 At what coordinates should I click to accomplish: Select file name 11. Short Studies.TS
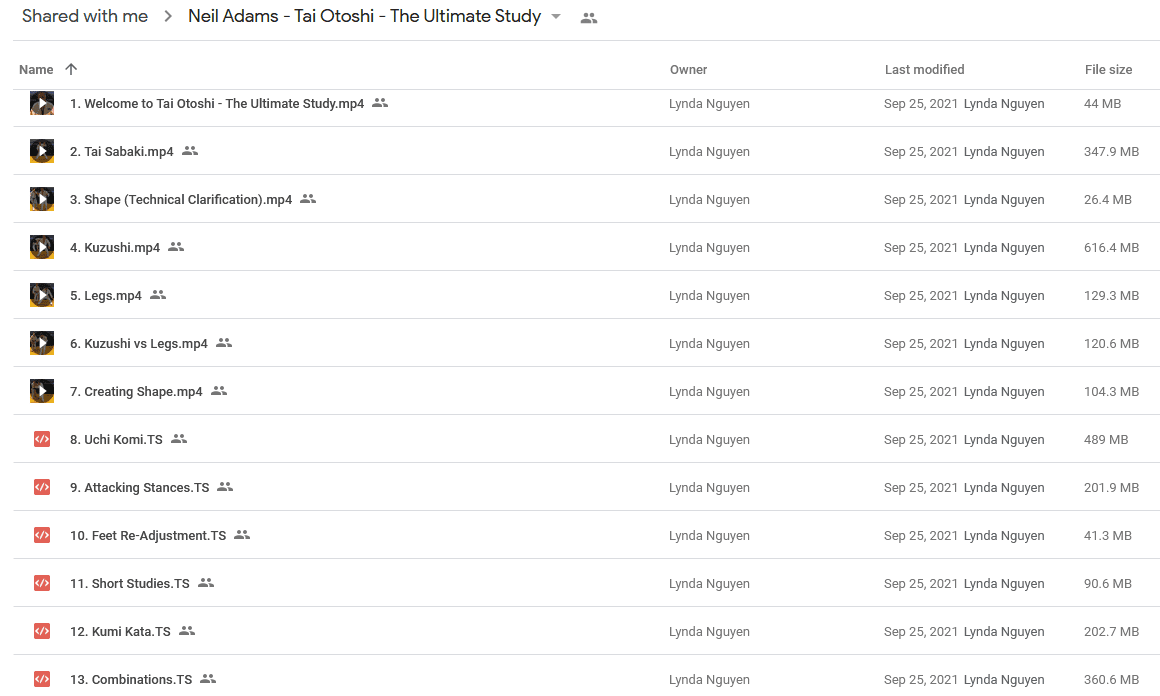click(x=129, y=584)
